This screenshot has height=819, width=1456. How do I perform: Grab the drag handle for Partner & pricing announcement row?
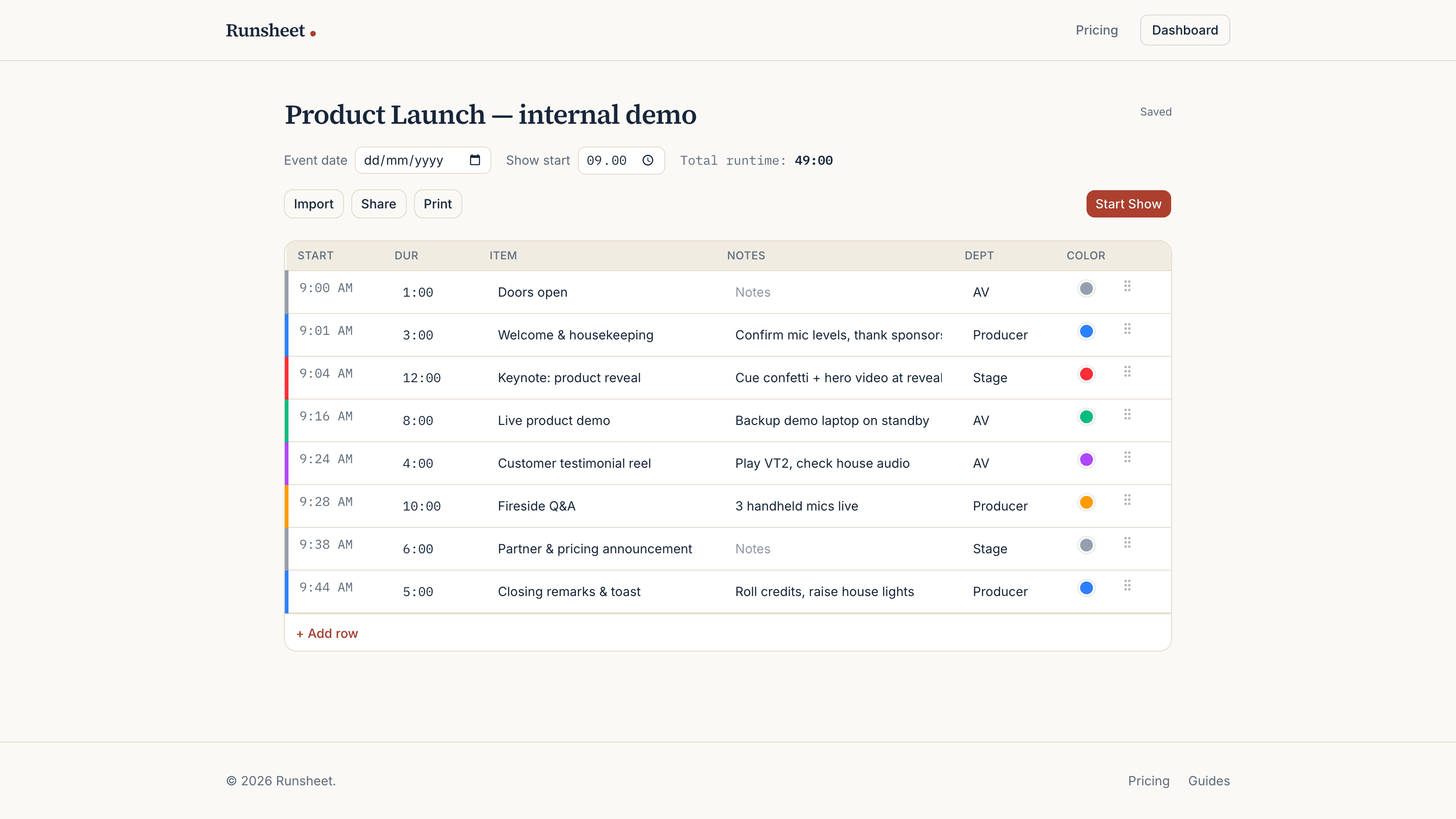tap(1127, 543)
